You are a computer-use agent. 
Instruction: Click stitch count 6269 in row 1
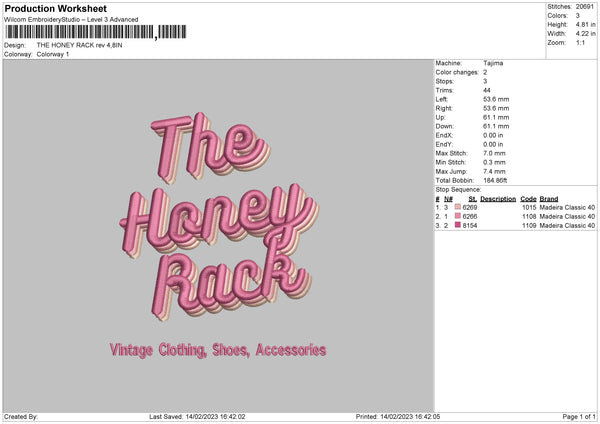(470, 207)
